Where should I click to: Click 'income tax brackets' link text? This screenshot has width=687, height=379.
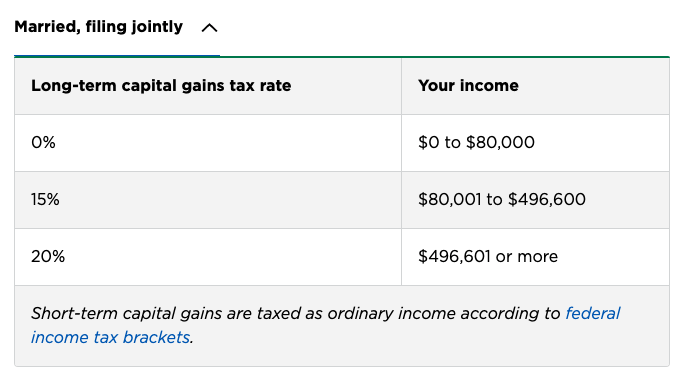(110, 337)
